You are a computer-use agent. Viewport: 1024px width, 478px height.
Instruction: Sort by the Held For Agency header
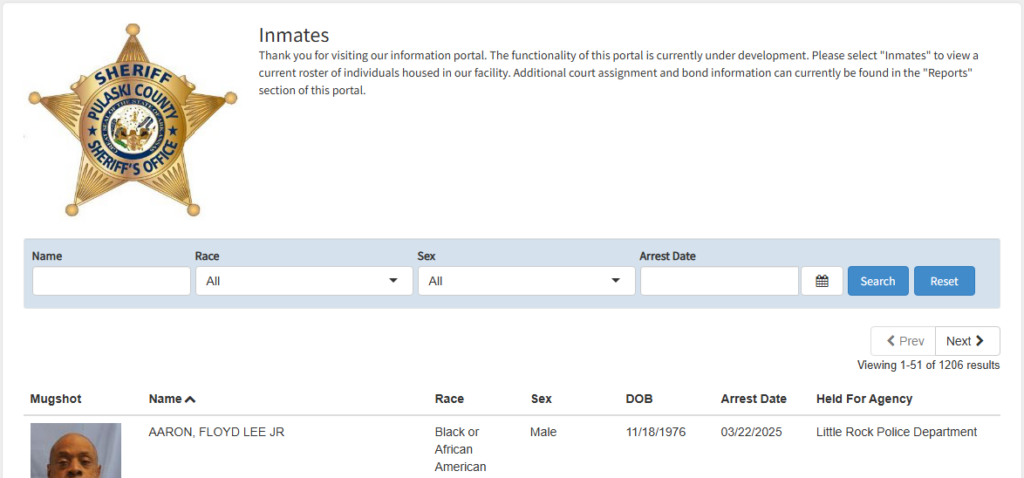point(864,399)
